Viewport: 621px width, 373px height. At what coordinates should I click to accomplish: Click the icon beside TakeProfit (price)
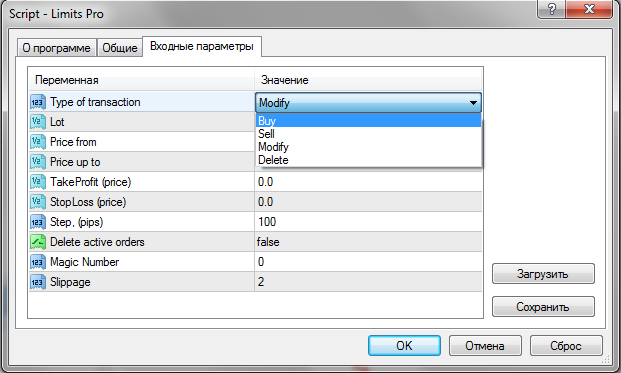[38, 182]
